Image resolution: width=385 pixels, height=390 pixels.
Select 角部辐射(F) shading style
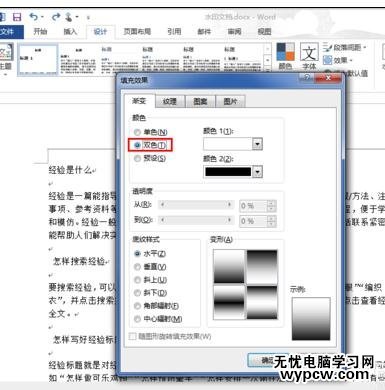[x=156, y=306]
